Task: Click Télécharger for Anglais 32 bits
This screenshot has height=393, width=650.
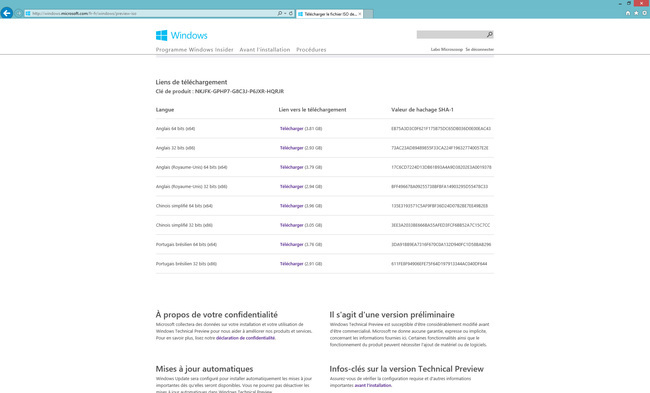Action: tap(291, 148)
